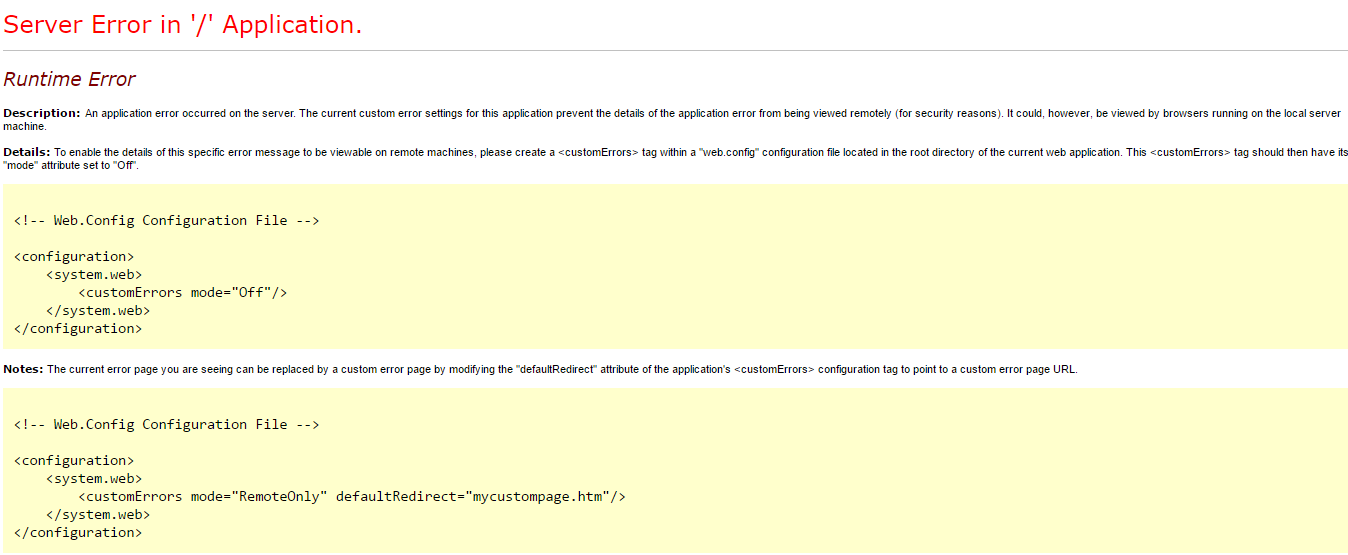
Task: Click closing </system.web> tag in the second code block
Action: (98, 515)
